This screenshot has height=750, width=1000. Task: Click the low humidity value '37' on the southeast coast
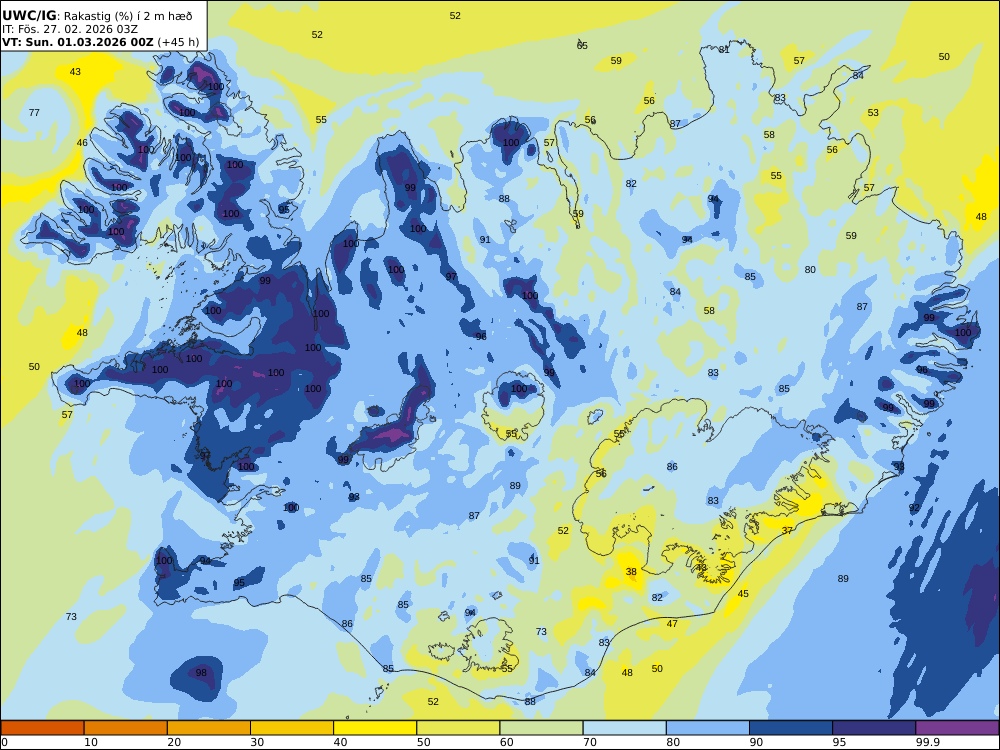point(787,530)
